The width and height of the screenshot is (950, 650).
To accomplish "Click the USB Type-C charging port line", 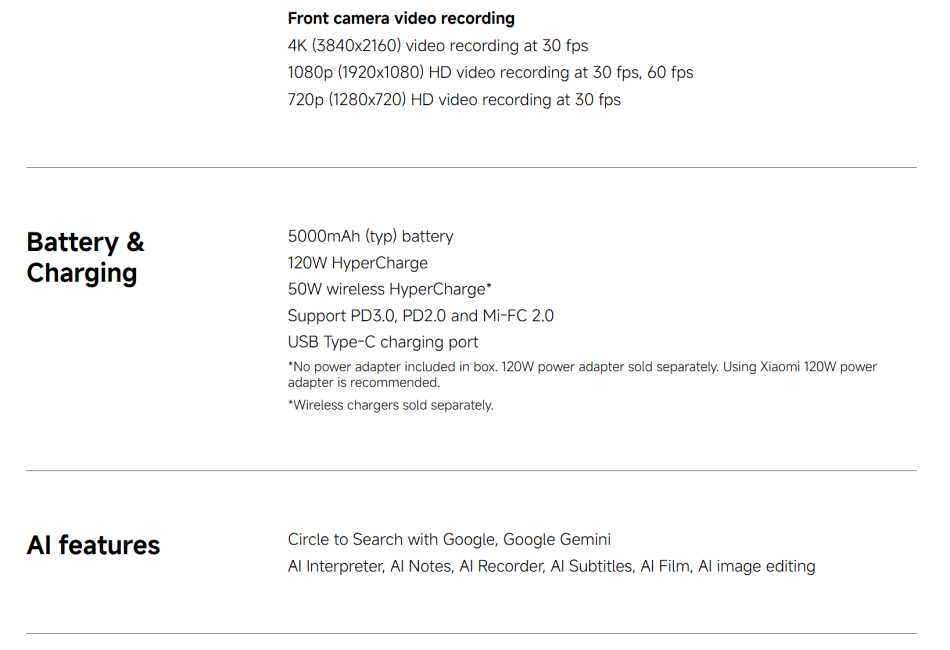I will point(383,342).
